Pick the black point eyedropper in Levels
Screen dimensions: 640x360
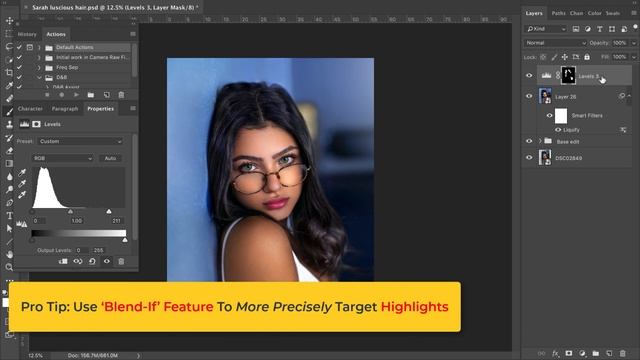coord(22,173)
